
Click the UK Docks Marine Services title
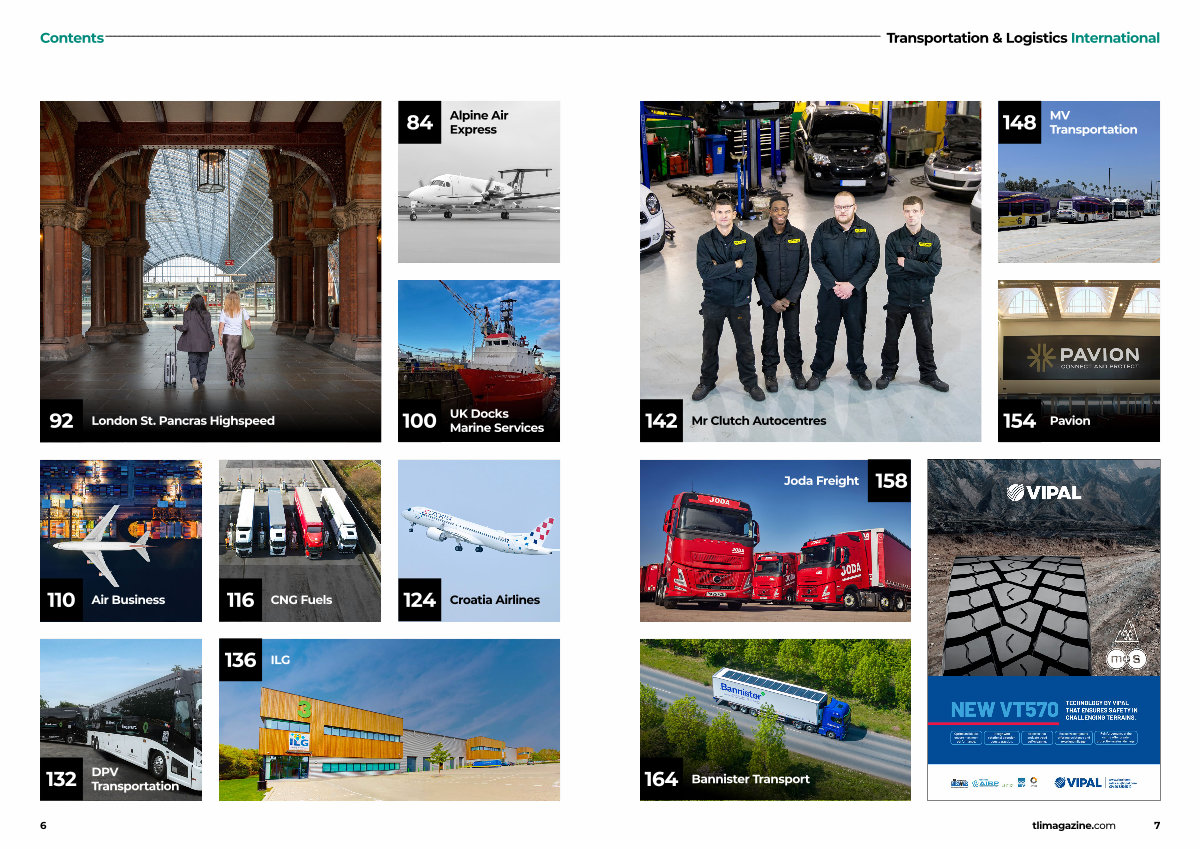(x=497, y=421)
